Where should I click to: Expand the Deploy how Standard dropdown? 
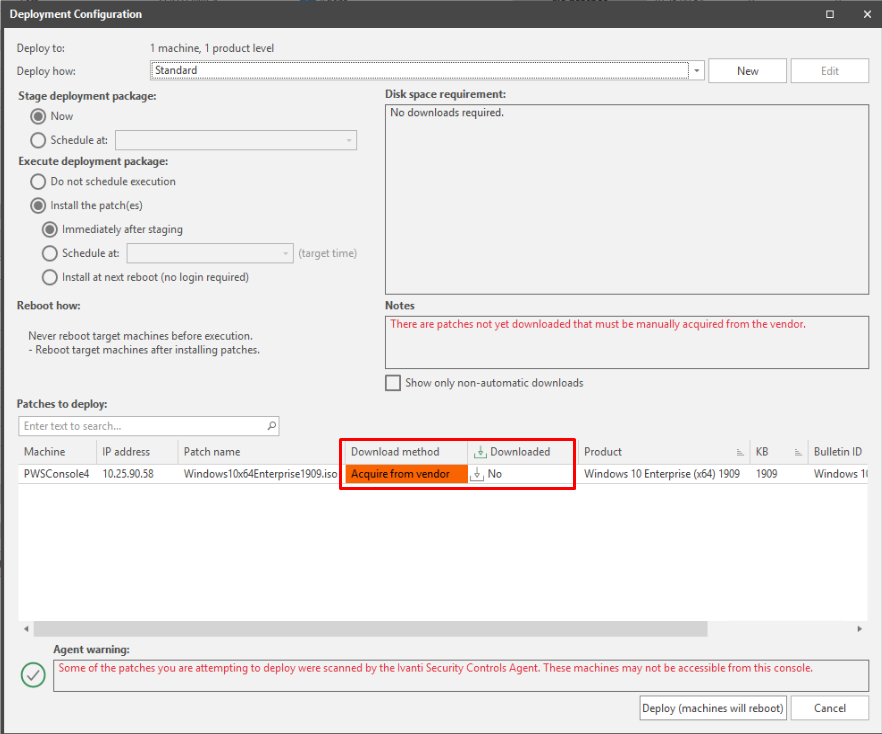(697, 71)
